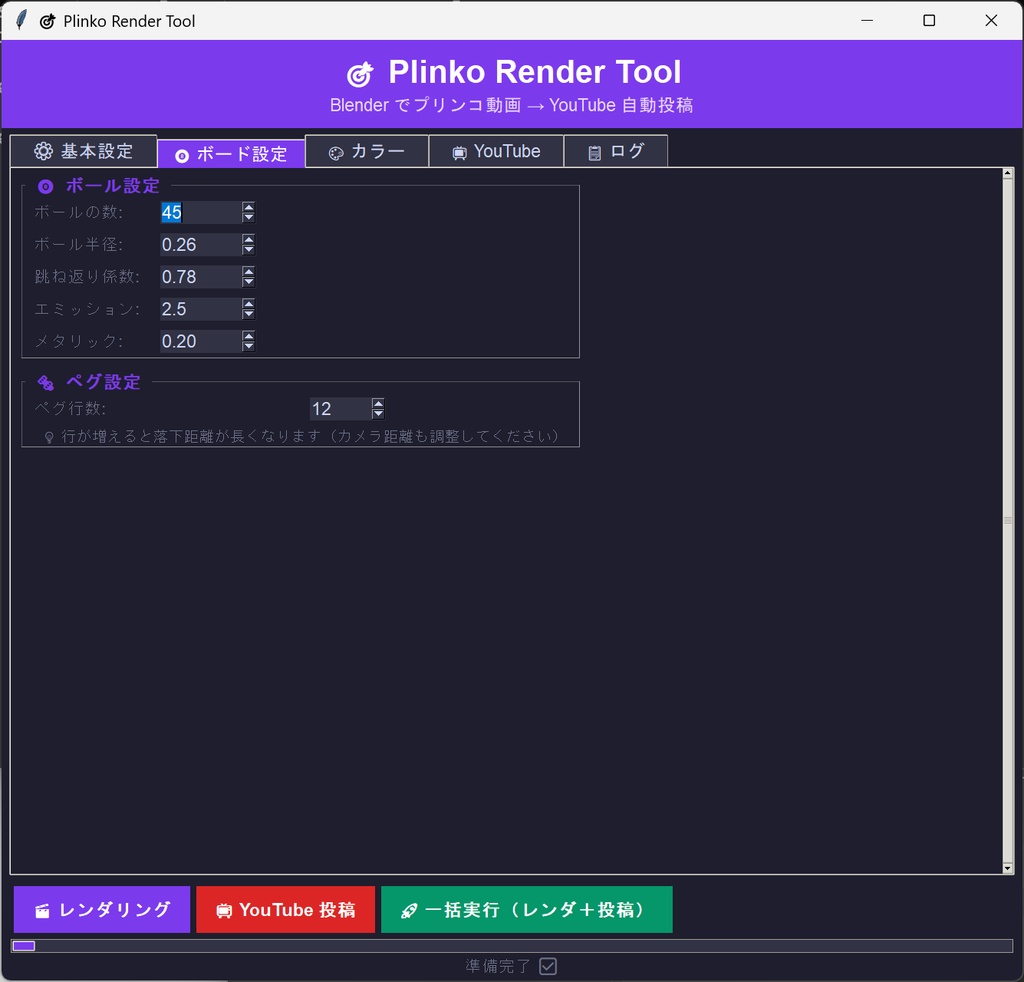Click the rocket icon on 一括実行 button
Image resolution: width=1024 pixels, height=982 pixels.
(x=407, y=909)
